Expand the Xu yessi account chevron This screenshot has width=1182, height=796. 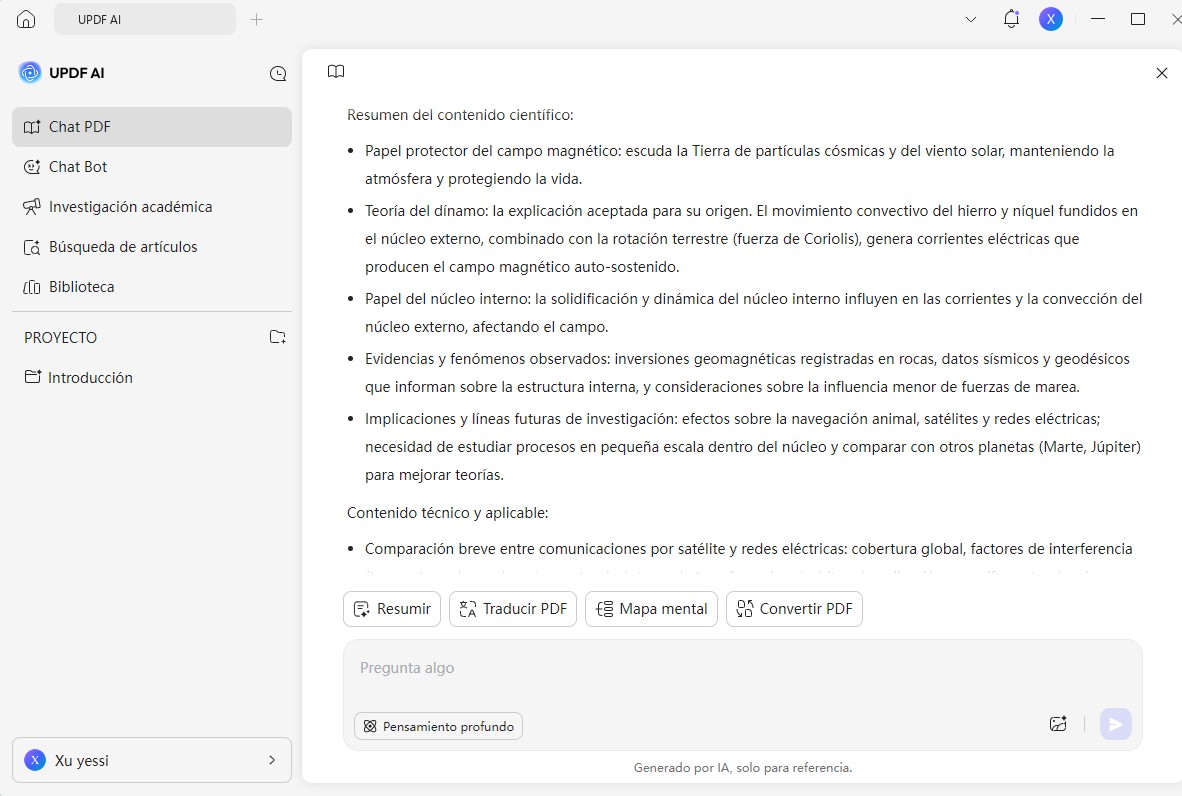tap(272, 760)
